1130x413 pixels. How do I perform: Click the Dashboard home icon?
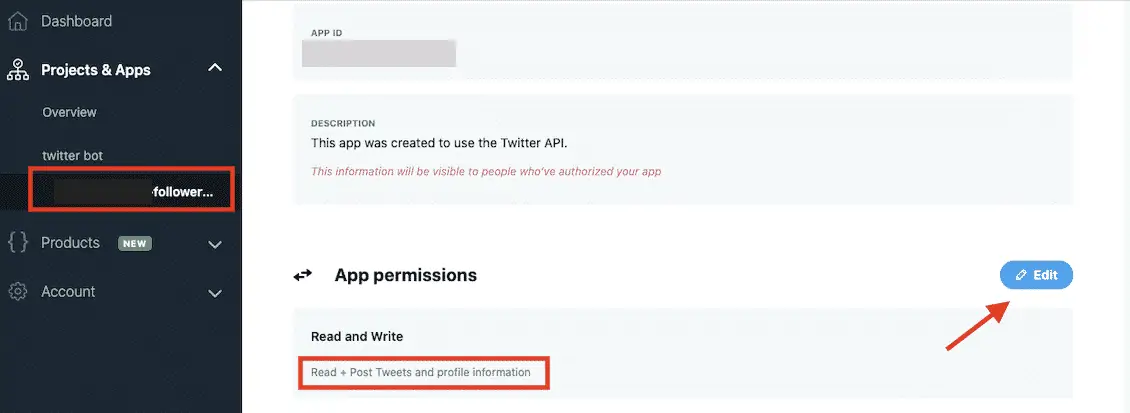(x=17, y=21)
